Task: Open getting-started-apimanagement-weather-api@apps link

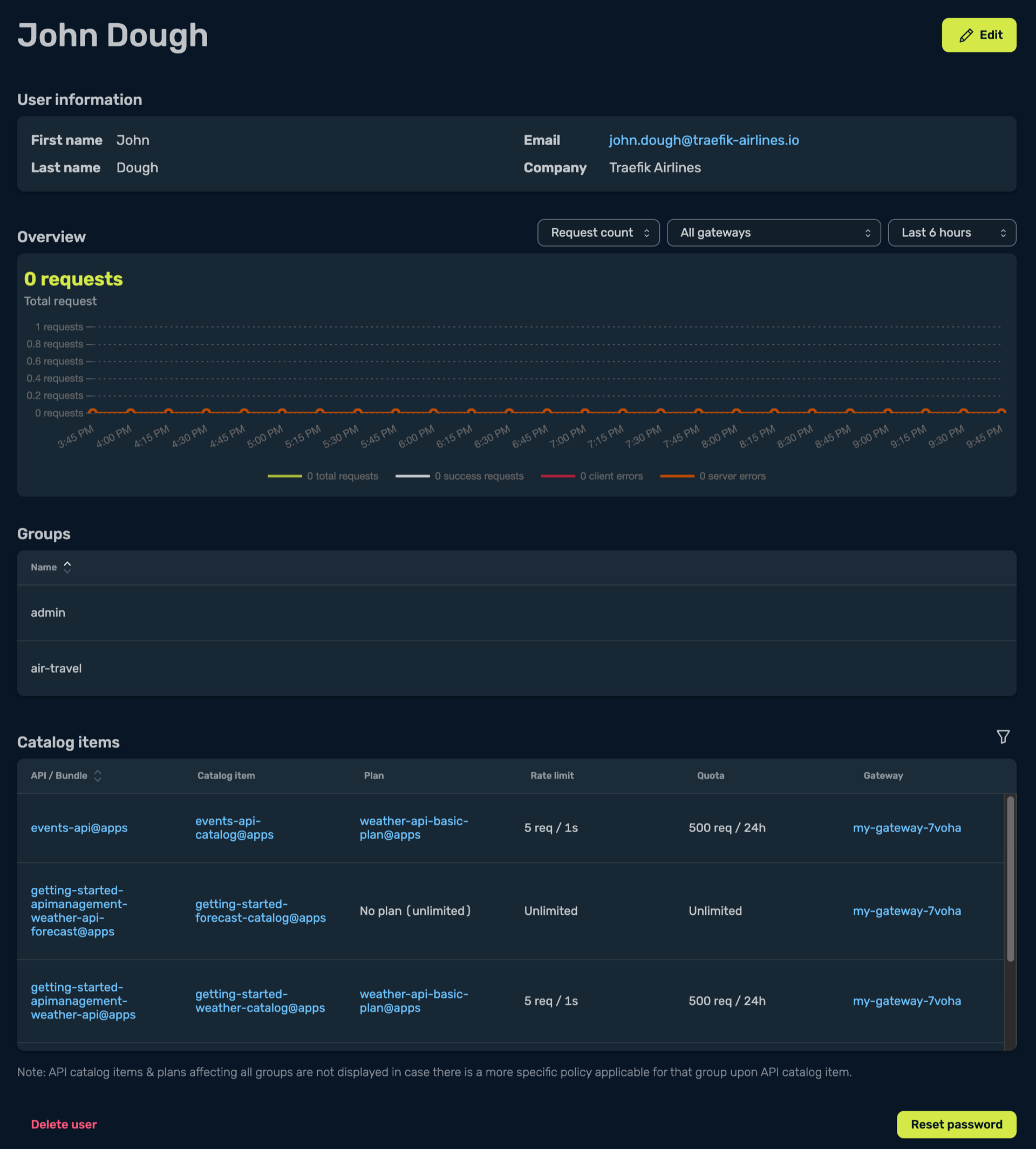Action: click(x=83, y=1001)
